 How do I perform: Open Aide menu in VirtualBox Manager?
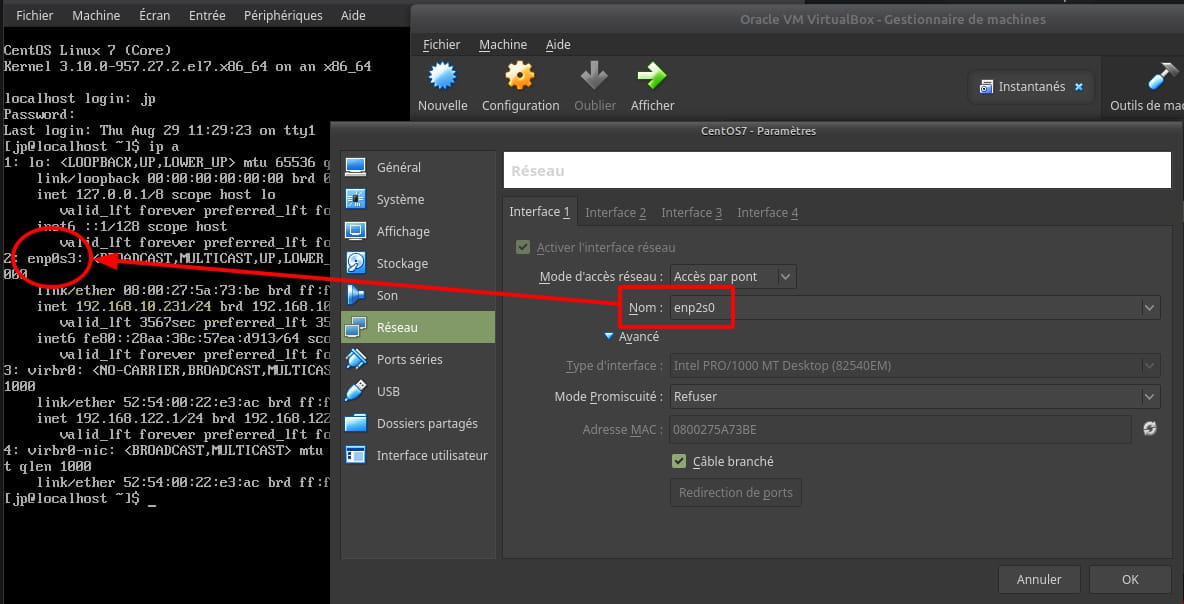click(x=558, y=45)
